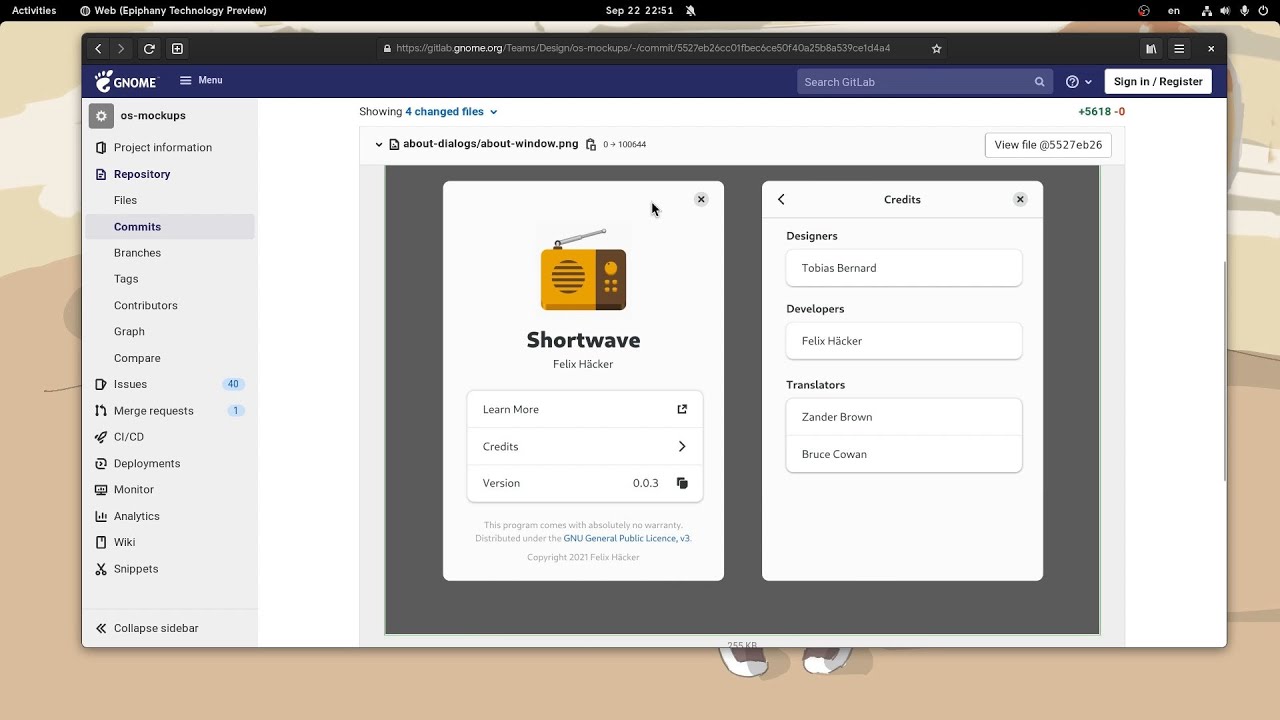The height and width of the screenshot is (720, 1280).
Task: Go forward in browser history
Action: pyautogui.click(x=121, y=48)
